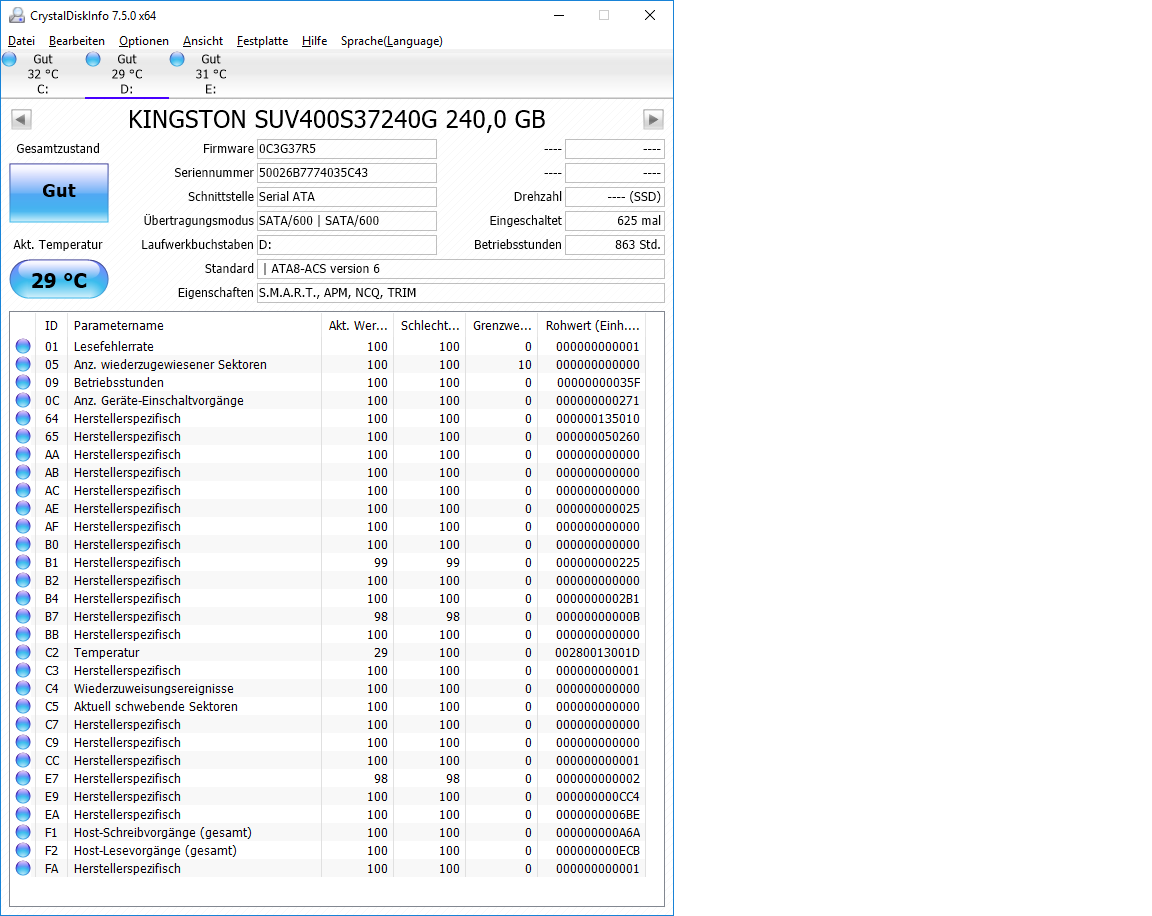1152x916 pixels.
Task: Open the Hilfe menu
Action: [314, 41]
